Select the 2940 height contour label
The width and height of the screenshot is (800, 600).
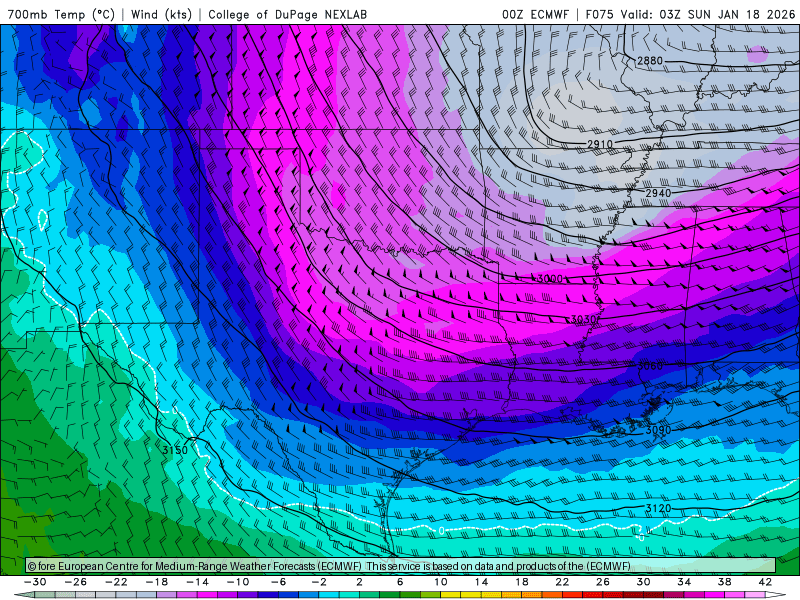(658, 193)
